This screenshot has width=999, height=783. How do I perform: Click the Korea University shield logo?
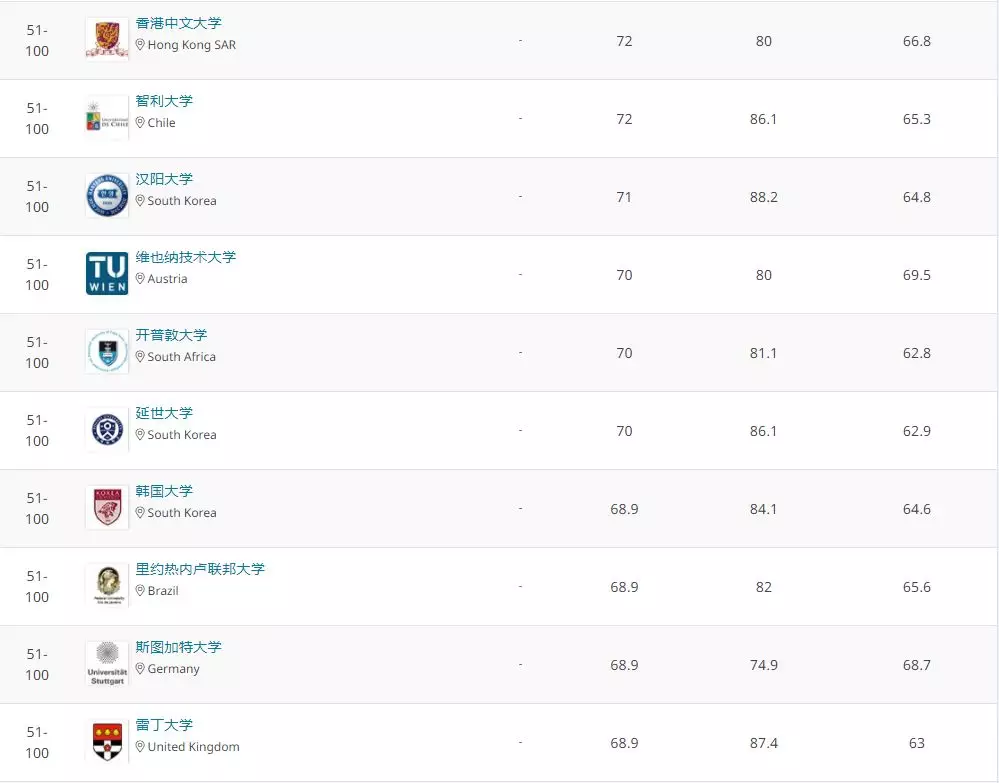106,507
